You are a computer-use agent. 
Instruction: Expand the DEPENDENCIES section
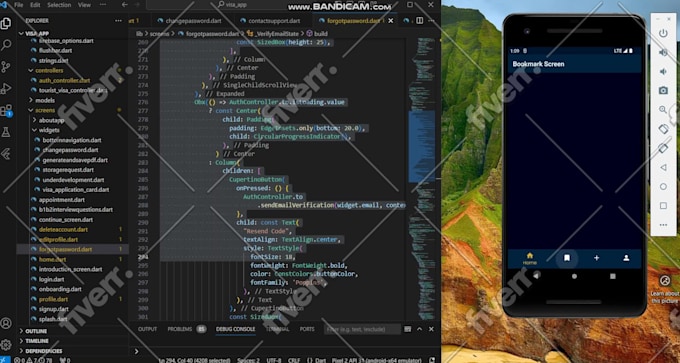43,351
